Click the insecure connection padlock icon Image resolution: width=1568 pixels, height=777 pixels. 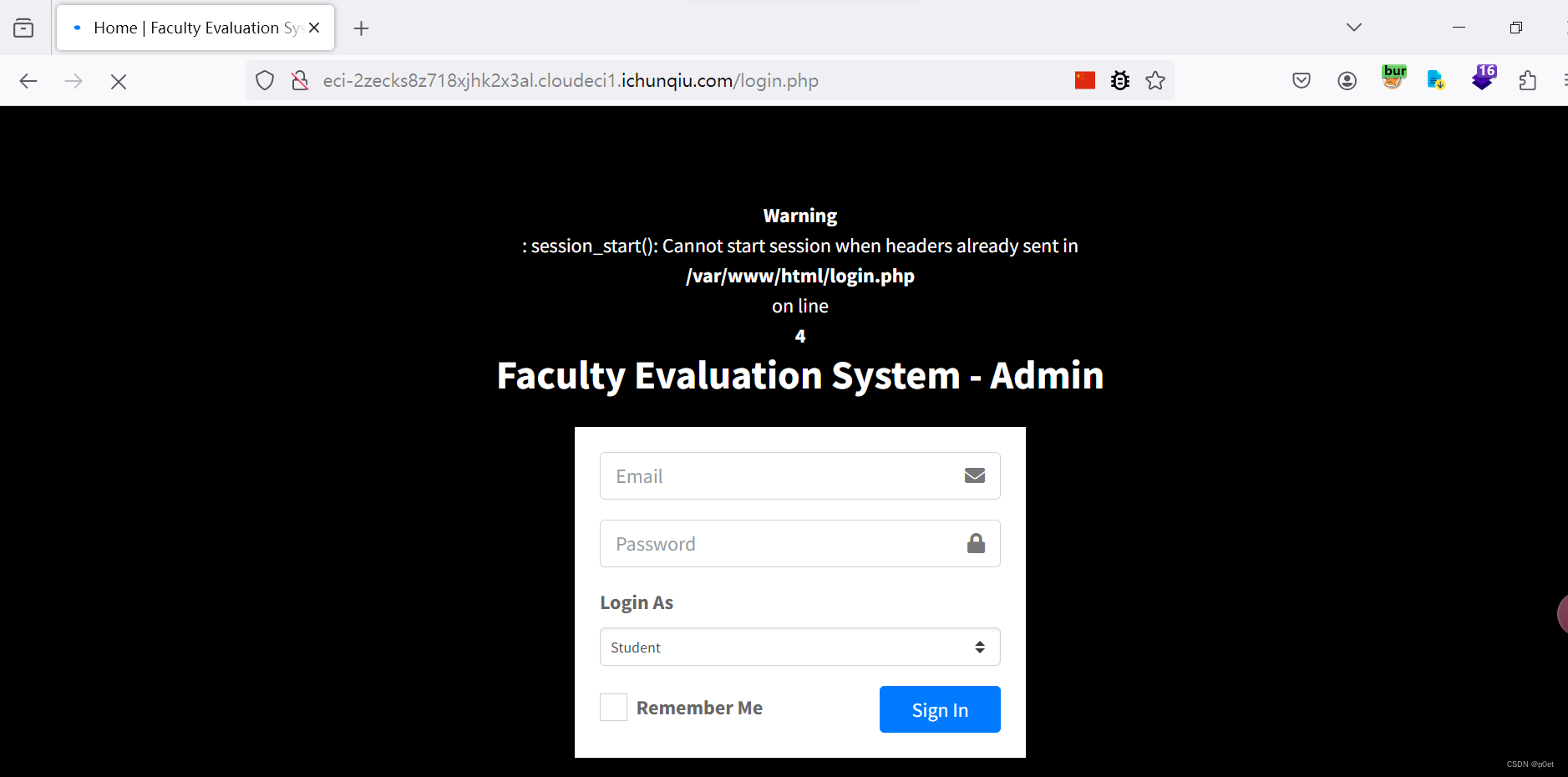298,80
